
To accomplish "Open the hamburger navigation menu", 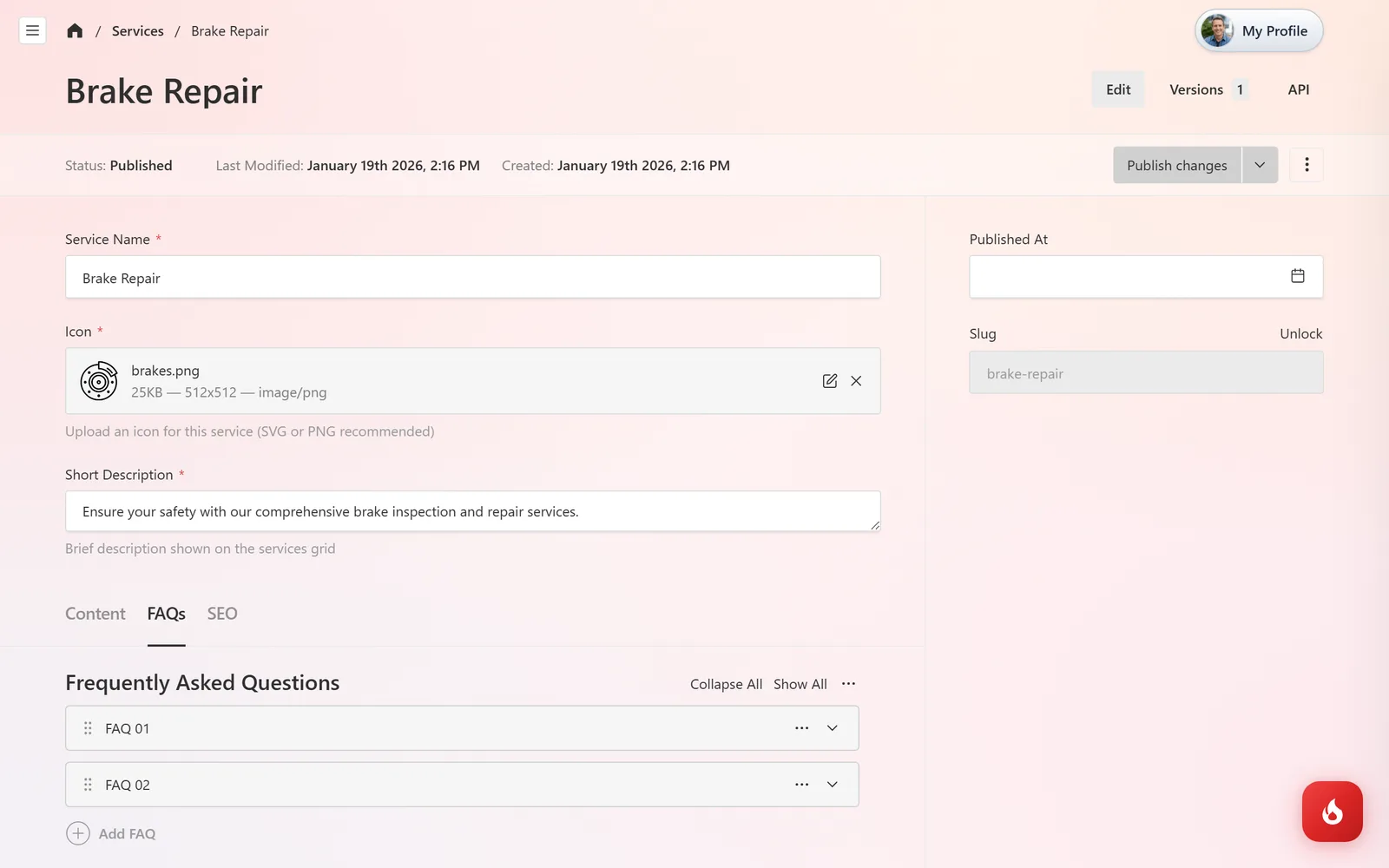I will tap(32, 30).
